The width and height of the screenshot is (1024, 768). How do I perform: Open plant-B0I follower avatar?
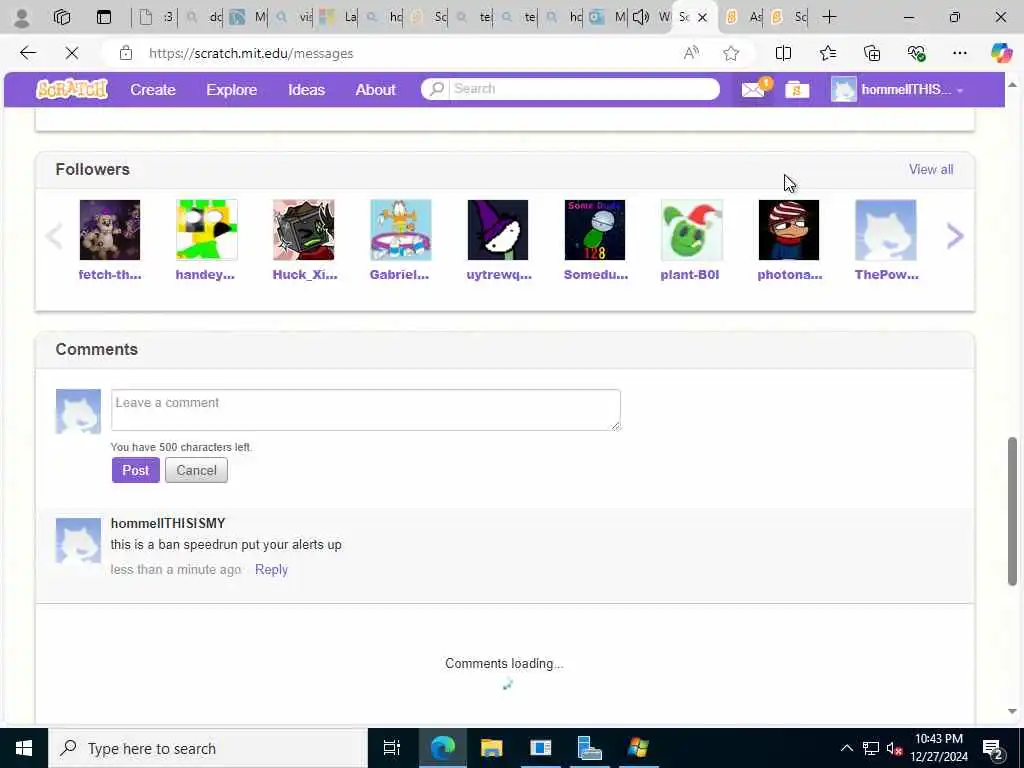point(692,230)
